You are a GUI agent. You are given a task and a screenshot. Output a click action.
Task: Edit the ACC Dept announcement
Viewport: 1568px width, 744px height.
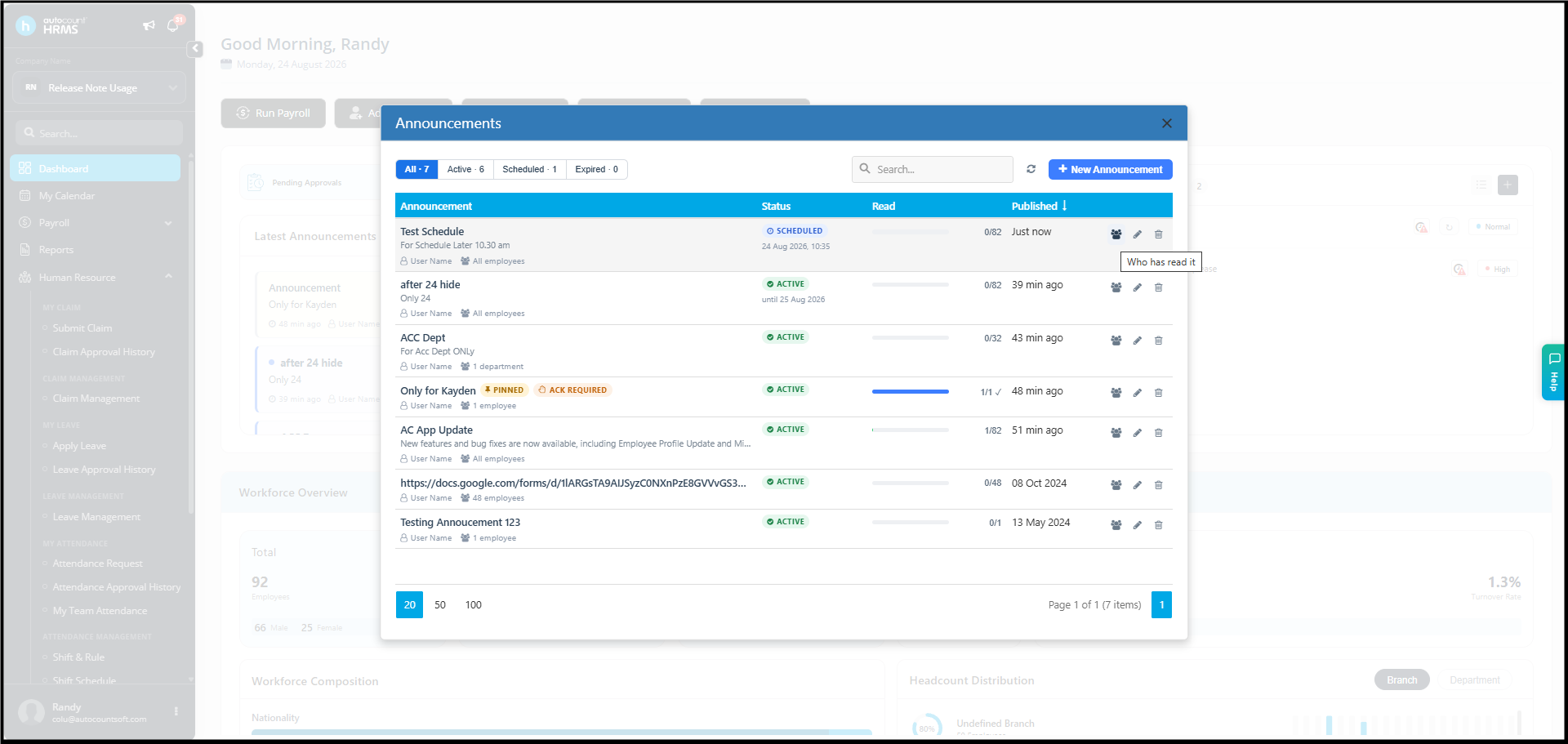[1137, 341]
